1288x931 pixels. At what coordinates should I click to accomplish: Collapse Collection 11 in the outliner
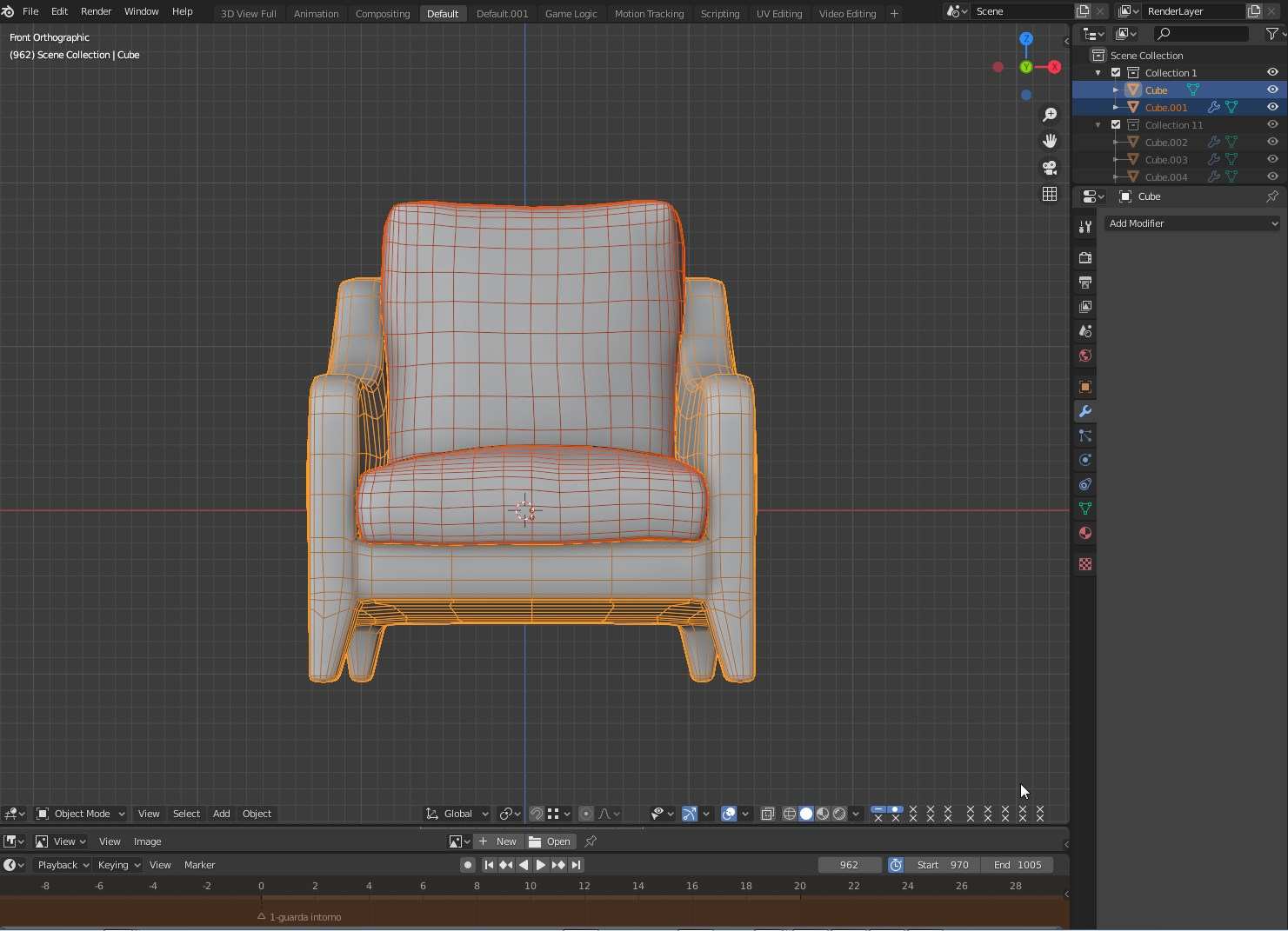(x=1098, y=125)
